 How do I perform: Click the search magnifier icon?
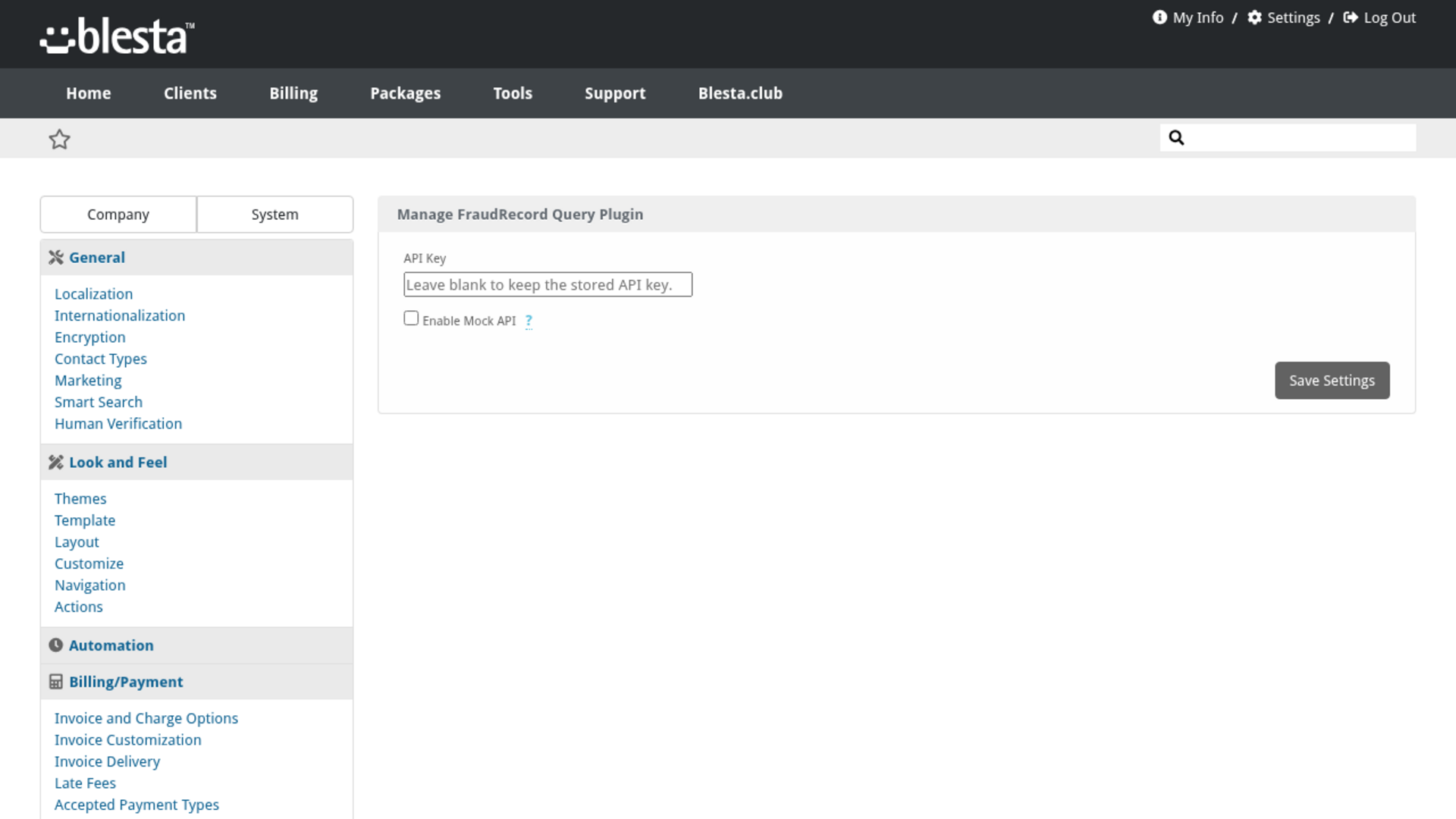click(1176, 137)
